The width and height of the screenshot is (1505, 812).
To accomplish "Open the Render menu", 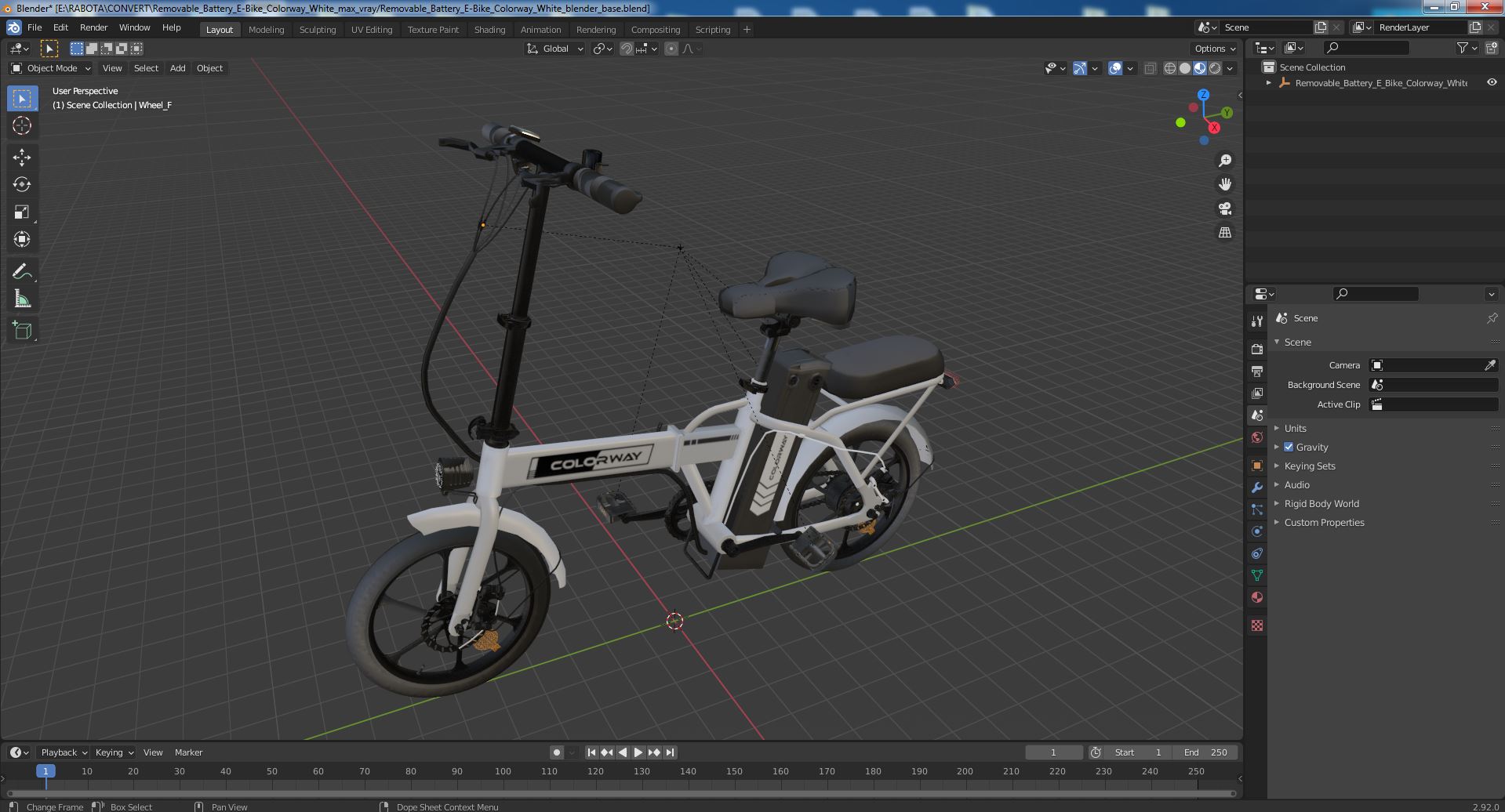I will pyautogui.click(x=93, y=27).
